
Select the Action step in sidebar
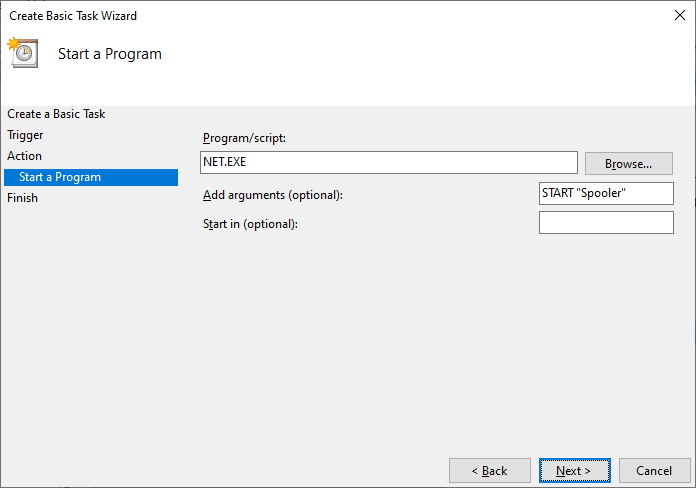pyautogui.click(x=24, y=156)
